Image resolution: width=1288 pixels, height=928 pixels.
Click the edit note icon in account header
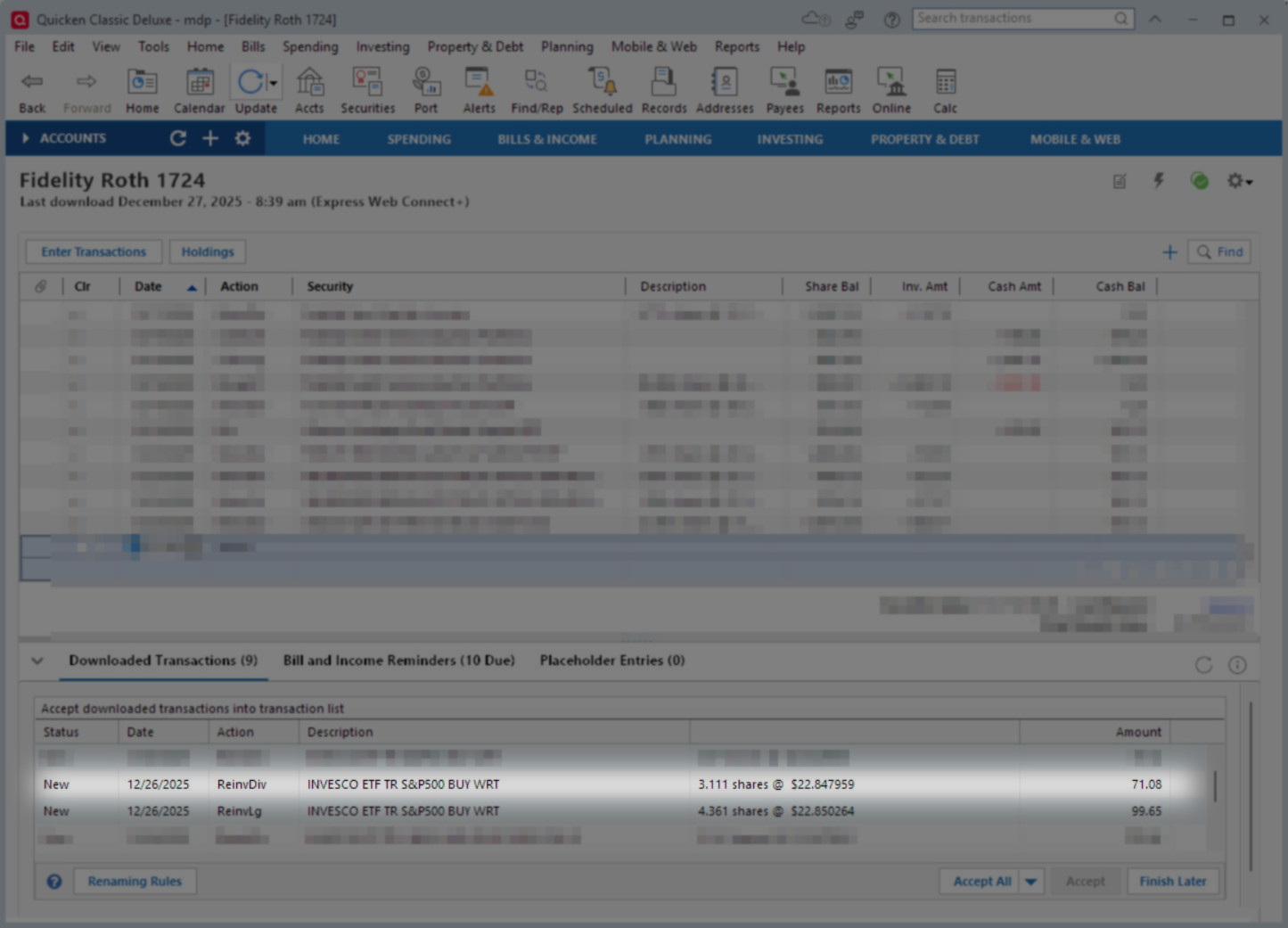pos(1120,181)
